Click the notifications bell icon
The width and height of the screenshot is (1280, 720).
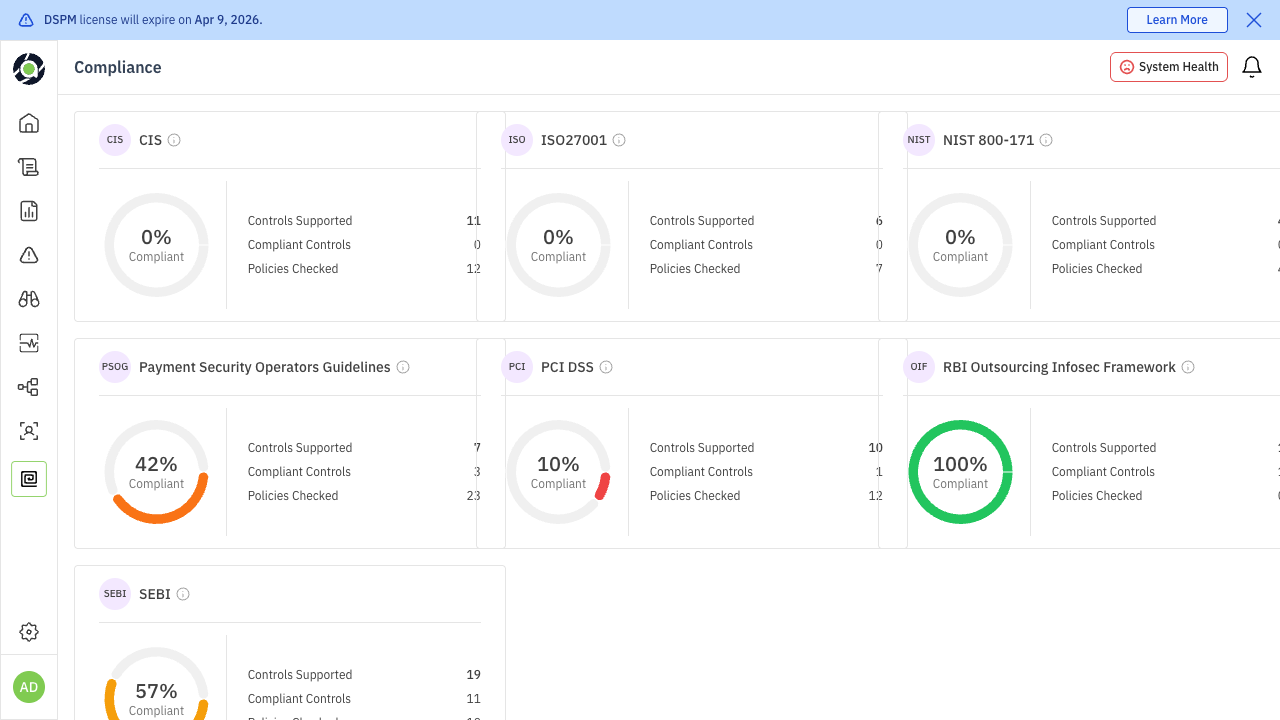coord(1251,67)
